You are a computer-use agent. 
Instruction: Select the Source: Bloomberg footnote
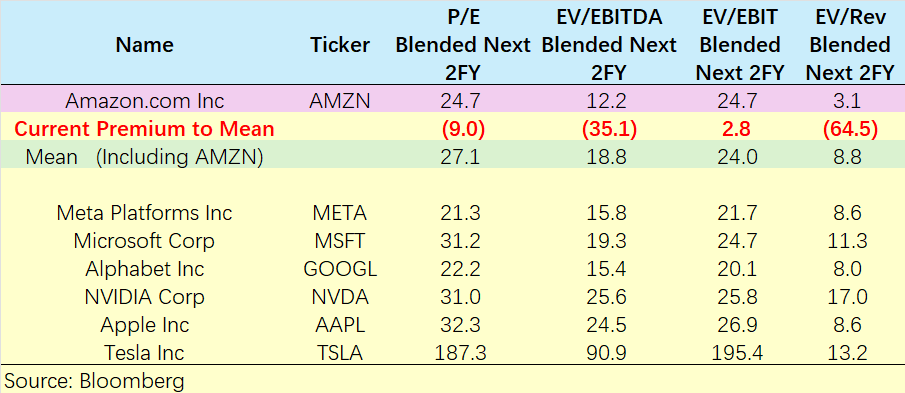coord(95,381)
